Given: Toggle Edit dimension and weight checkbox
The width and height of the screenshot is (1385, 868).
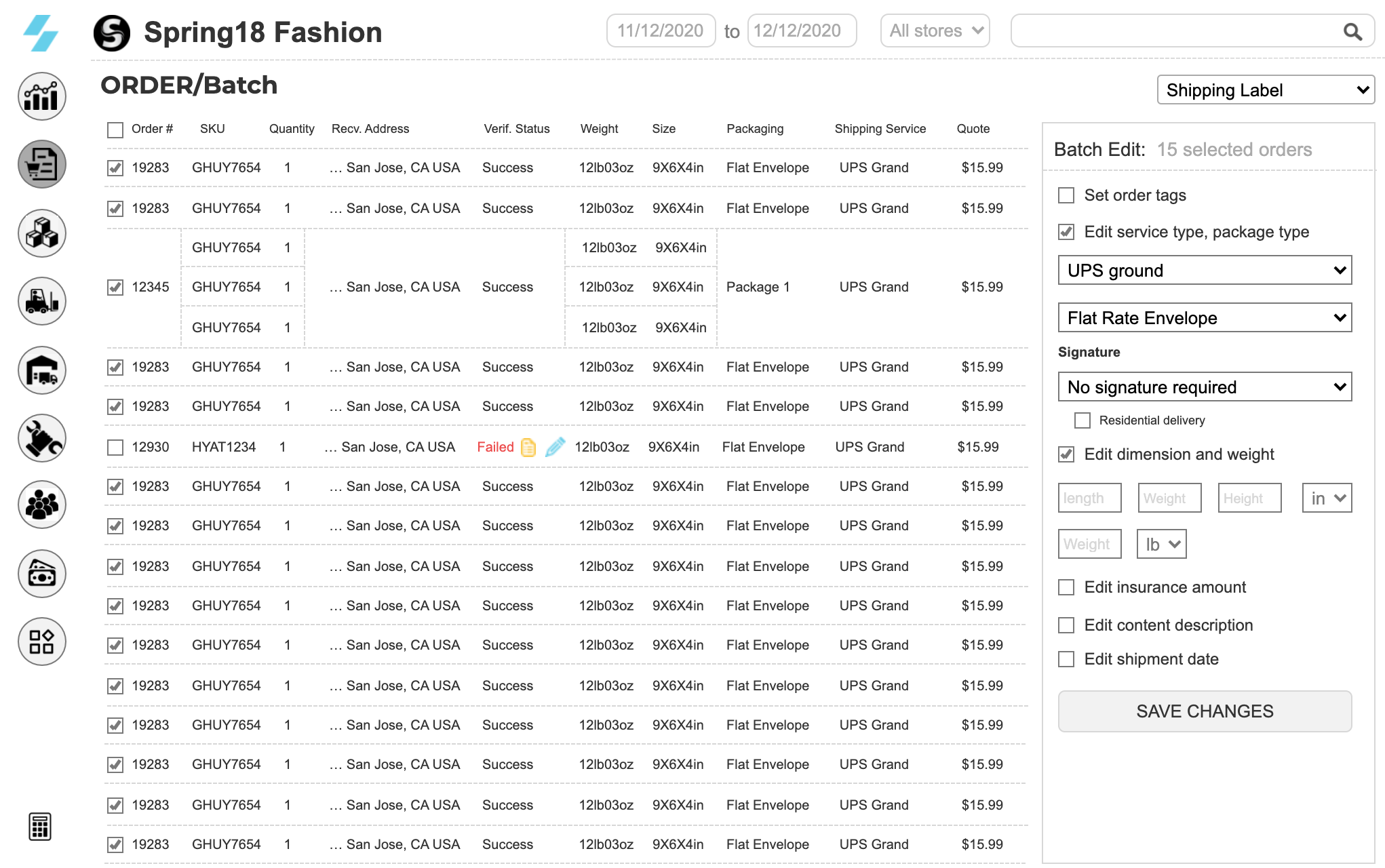Looking at the screenshot, I should 1066,455.
